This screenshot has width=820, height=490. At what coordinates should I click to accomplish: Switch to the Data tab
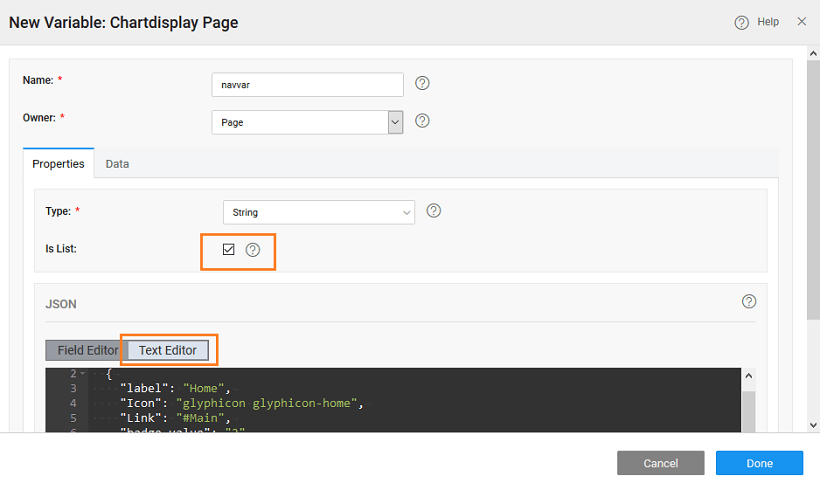[117, 164]
